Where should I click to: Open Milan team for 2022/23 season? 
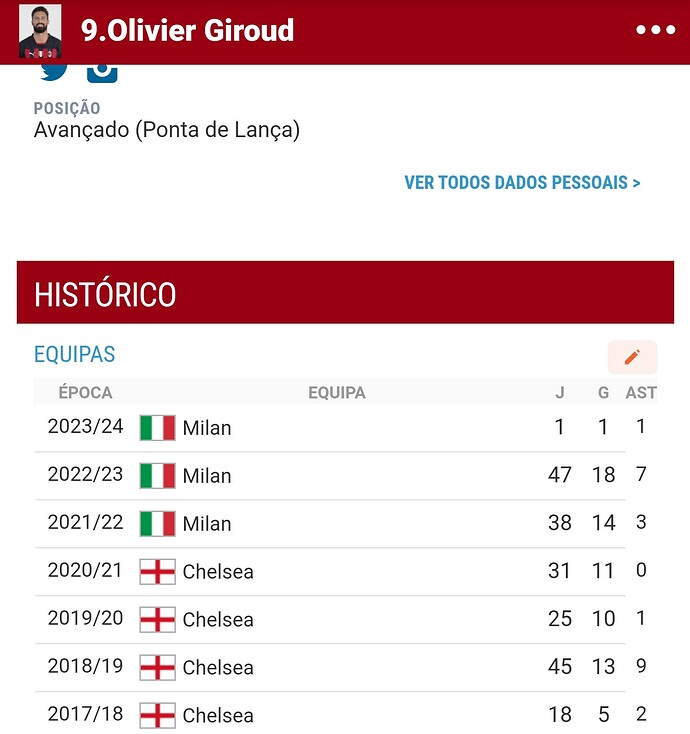coord(207,476)
